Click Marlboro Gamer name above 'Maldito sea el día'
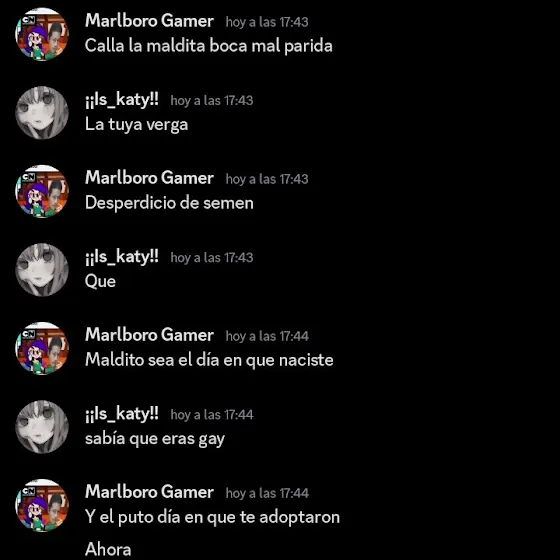Screen dimensions: 560x560 tap(149, 335)
